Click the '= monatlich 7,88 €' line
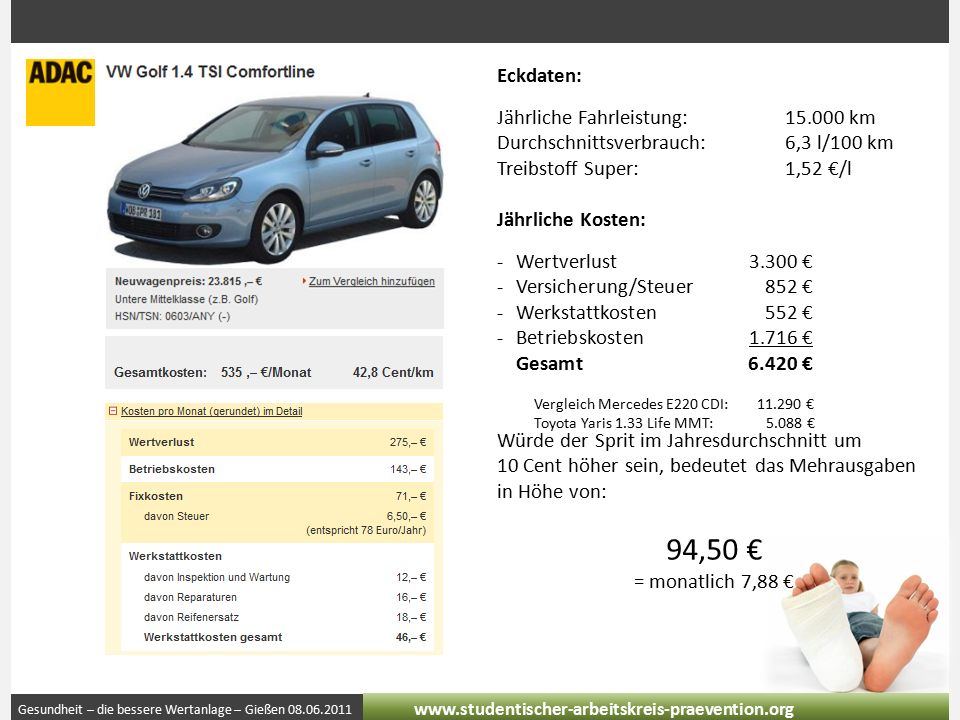Screen dimensions: 960x720 (714, 582)
